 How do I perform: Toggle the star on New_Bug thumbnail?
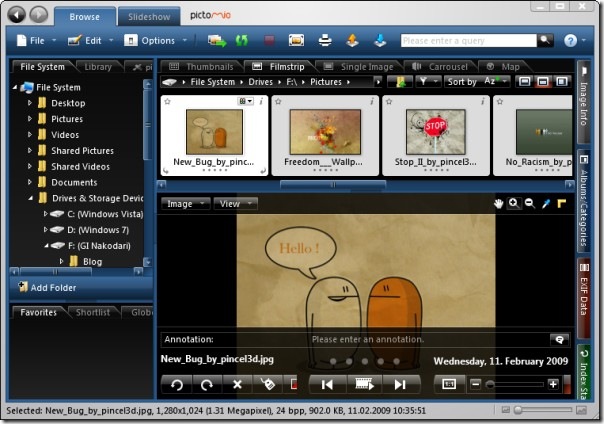pyautogui.click(x=168, y=102)
